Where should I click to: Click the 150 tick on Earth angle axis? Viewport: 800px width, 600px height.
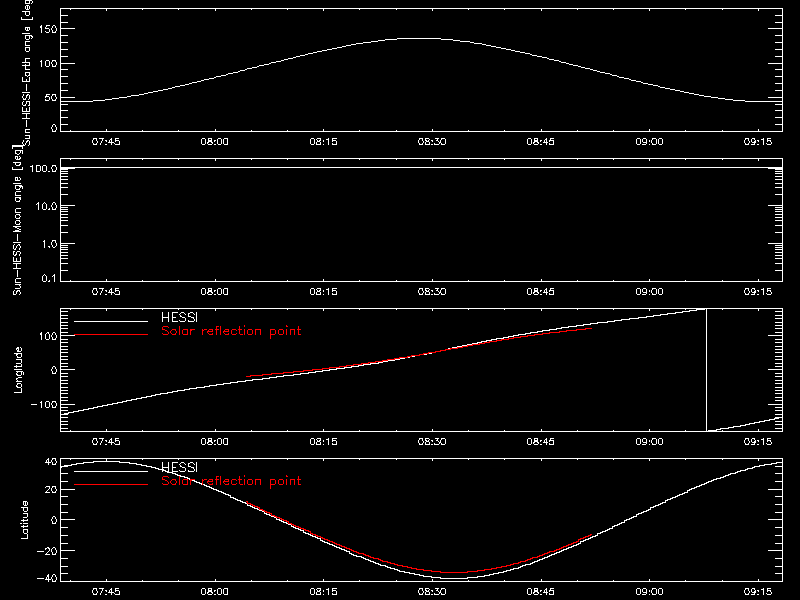click(48, 29)
